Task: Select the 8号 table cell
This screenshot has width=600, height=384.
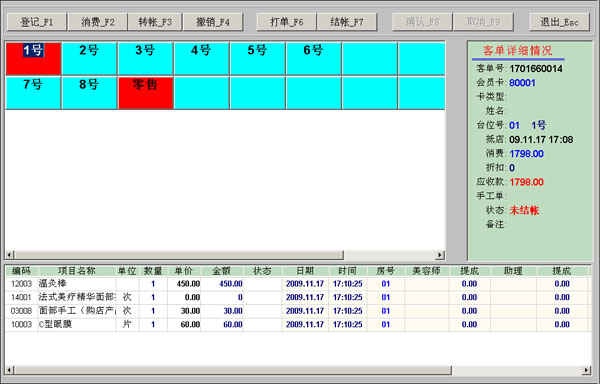Action: pos(89,93)
